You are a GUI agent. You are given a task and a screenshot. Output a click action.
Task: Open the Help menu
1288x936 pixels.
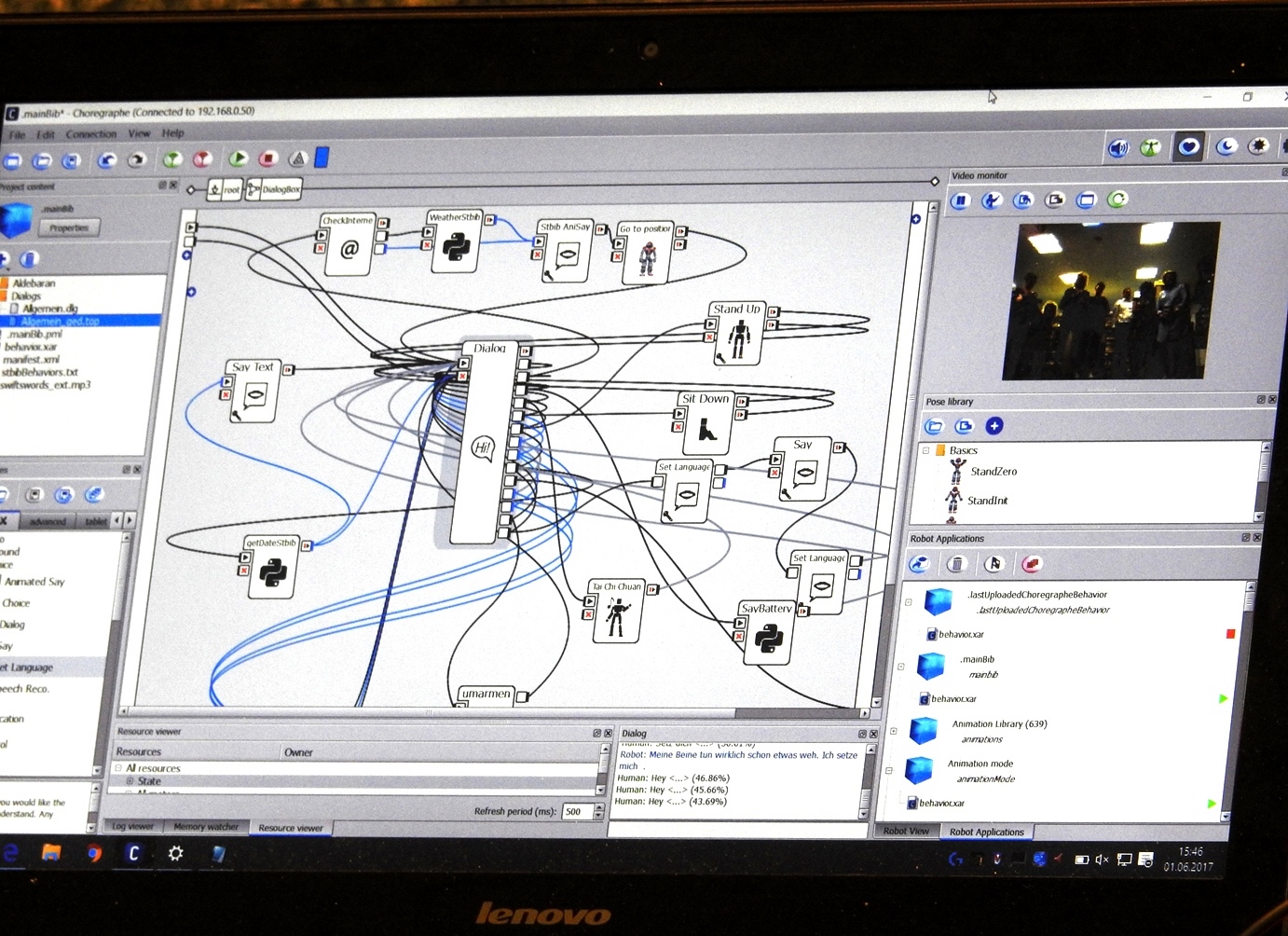pyautogui.click(x=172, y=133)
